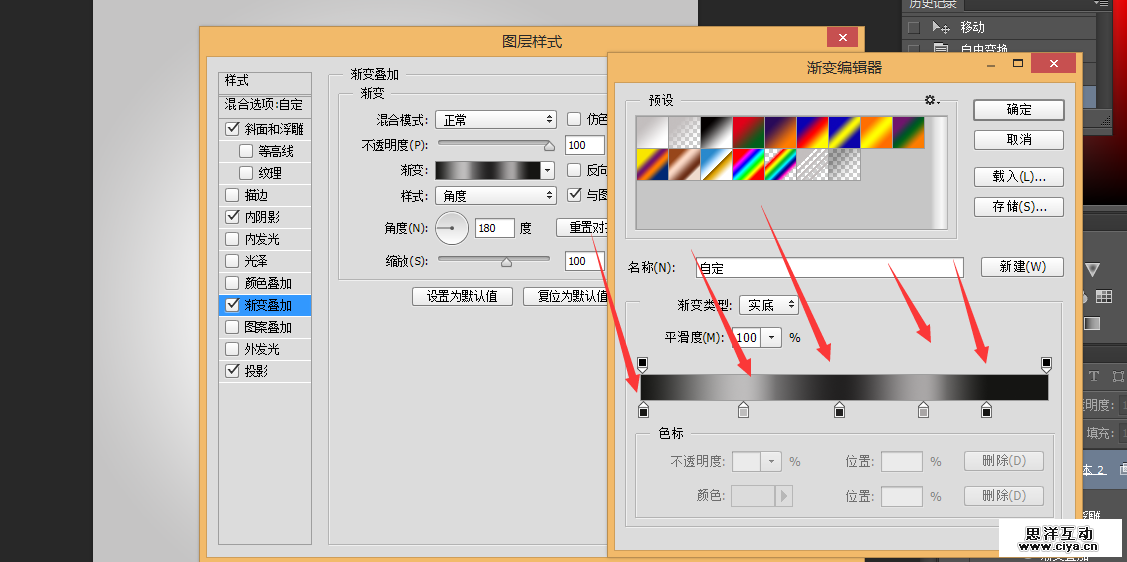Select the rightmost black color stop
The height and width of the screenshot is (562, 1127).
click(x=986, y=410)
